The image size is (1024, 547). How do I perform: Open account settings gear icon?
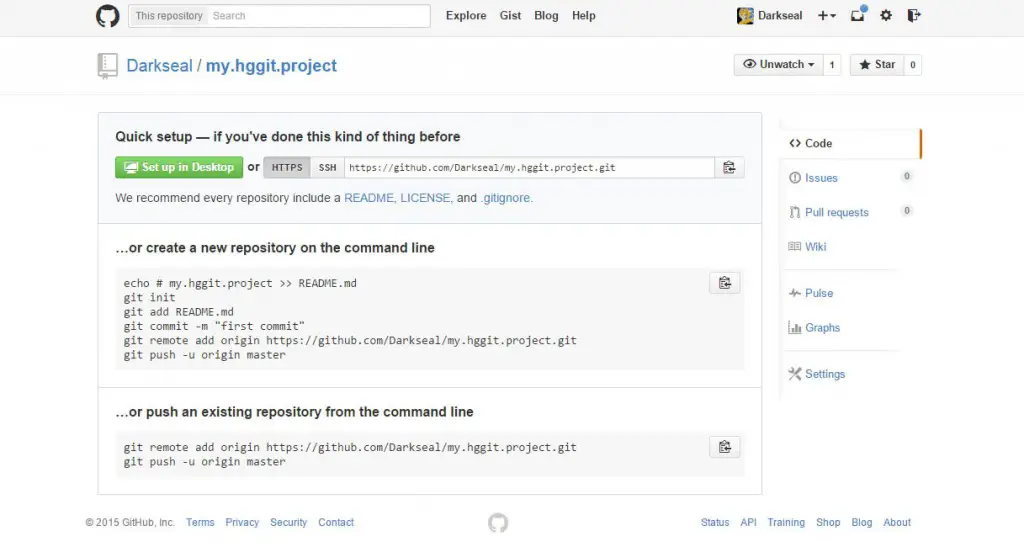click(886, 16)
